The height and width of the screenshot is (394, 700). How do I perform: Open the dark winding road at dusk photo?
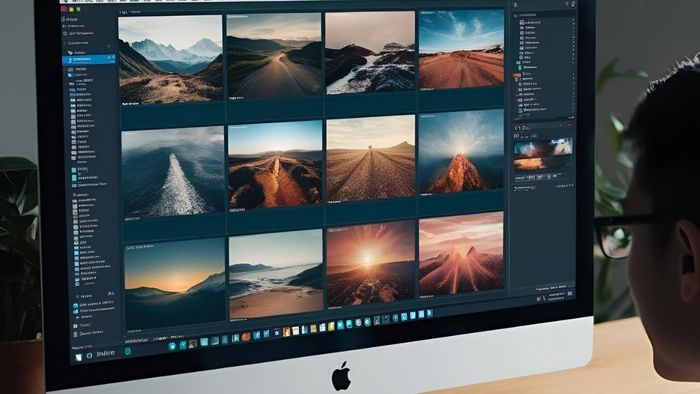[274, 56]
